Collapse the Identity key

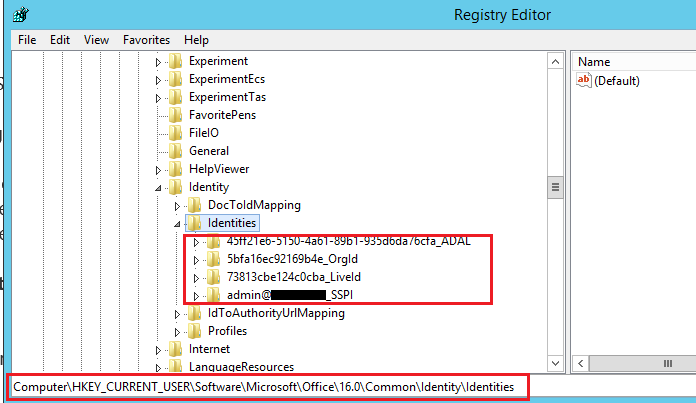(158, 188)
